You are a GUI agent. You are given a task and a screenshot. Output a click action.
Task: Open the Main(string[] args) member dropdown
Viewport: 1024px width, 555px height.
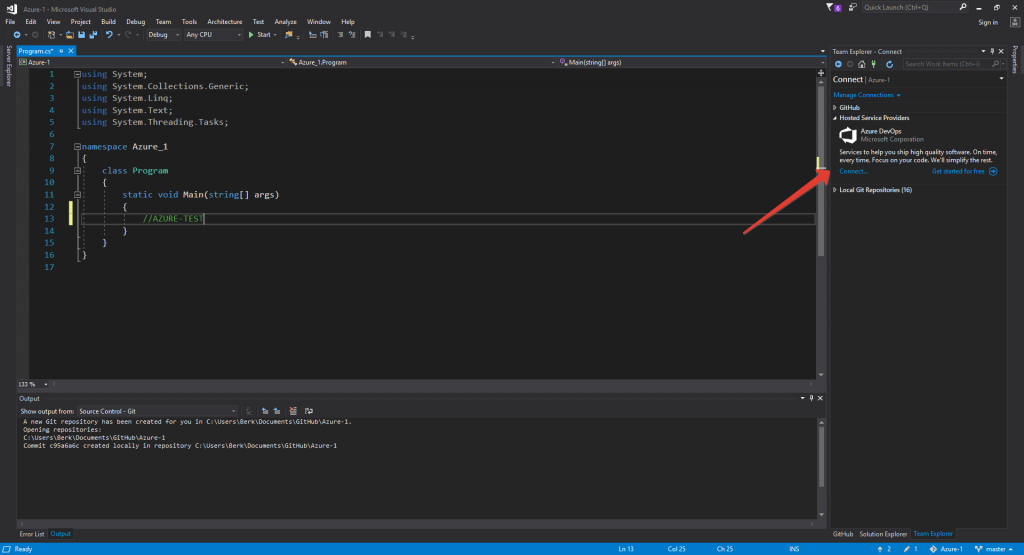pos(691,62)
